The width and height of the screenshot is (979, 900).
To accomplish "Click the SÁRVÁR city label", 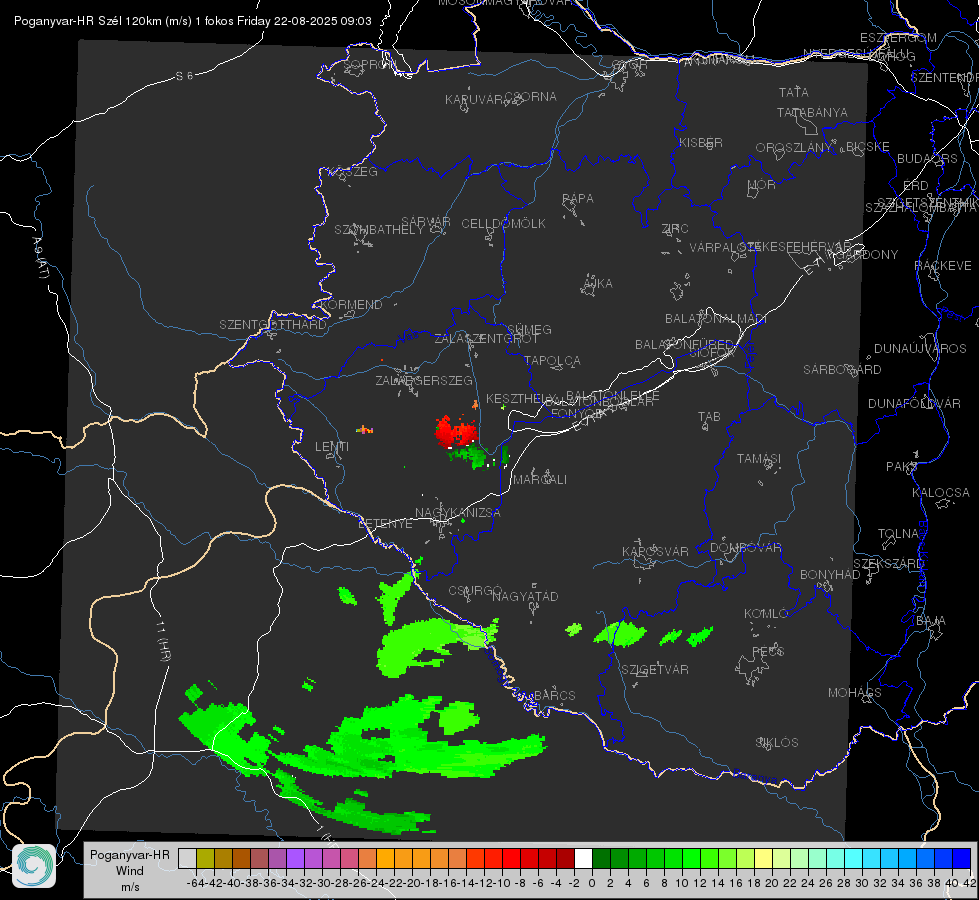I will point(426,222).
